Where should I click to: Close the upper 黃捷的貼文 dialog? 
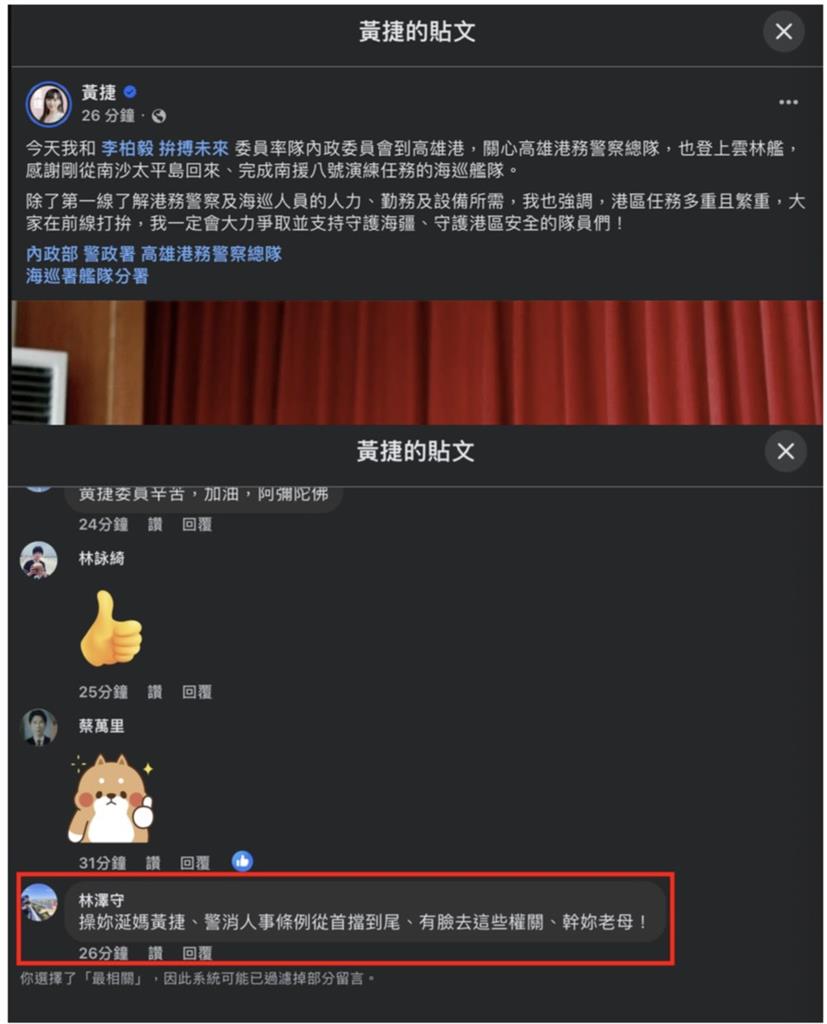(x=783, y=31)
